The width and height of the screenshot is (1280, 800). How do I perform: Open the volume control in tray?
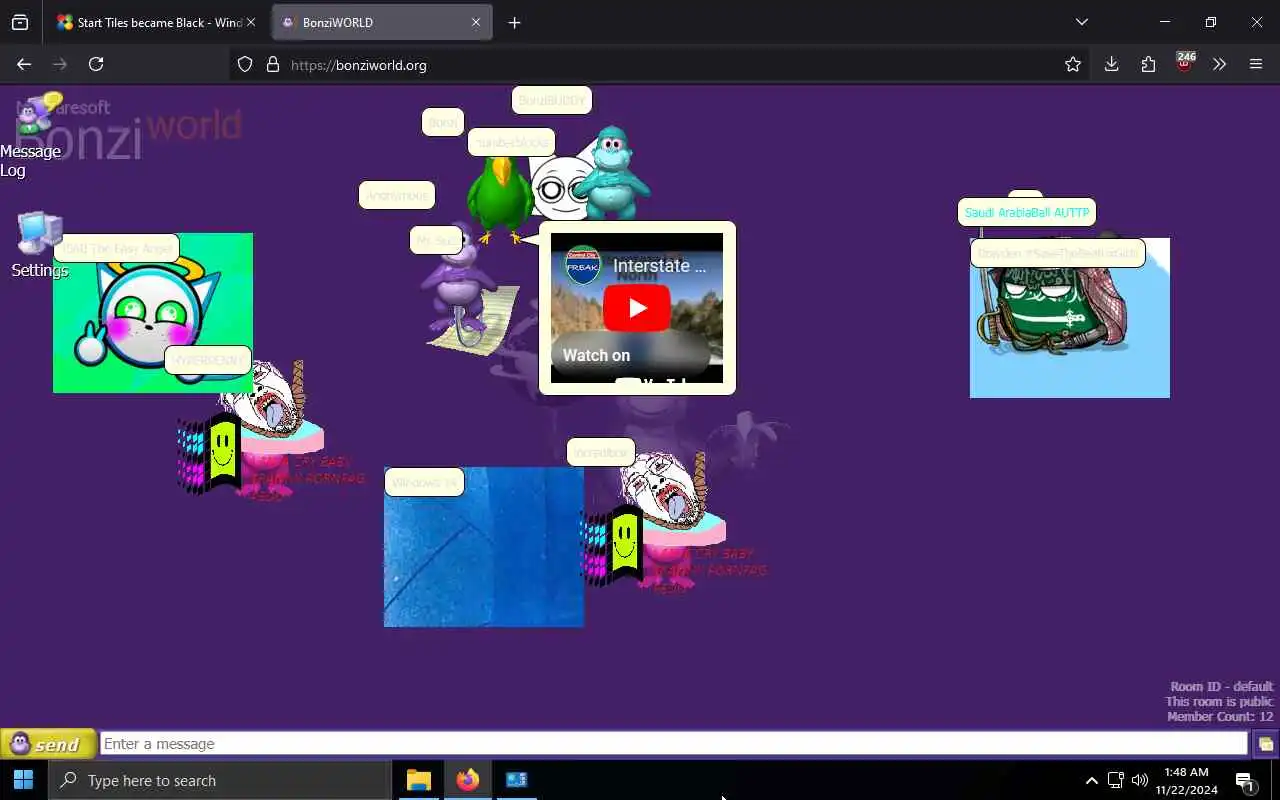1140,780
